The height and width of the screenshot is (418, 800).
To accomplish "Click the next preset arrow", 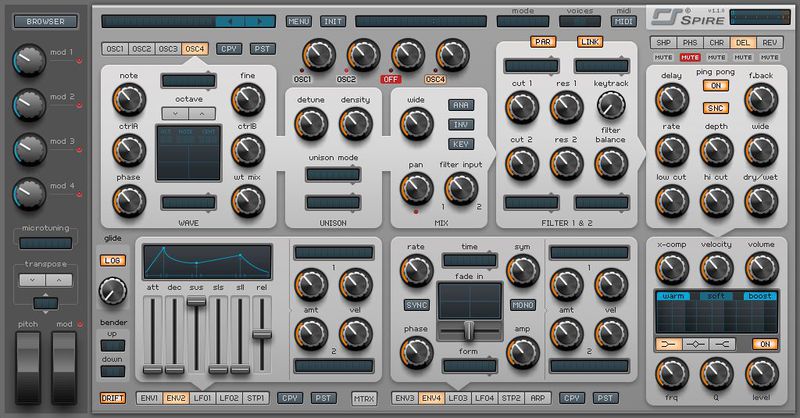I will (x=260, y=20).
